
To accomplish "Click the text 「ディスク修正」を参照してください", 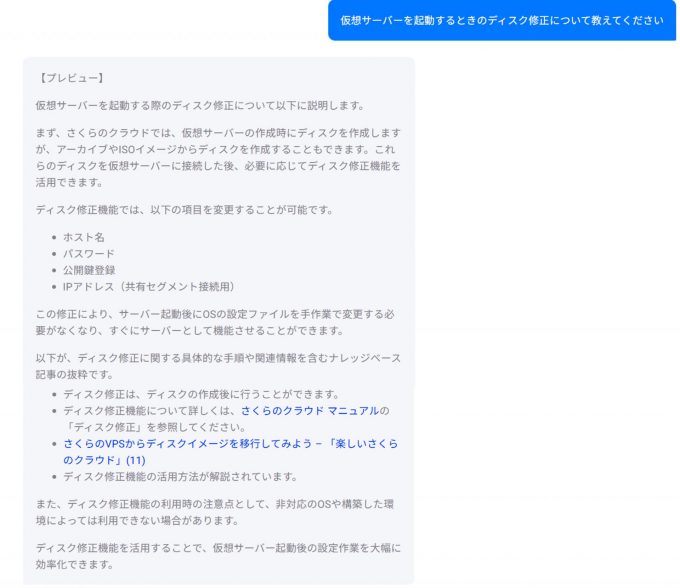I will 155,427.
